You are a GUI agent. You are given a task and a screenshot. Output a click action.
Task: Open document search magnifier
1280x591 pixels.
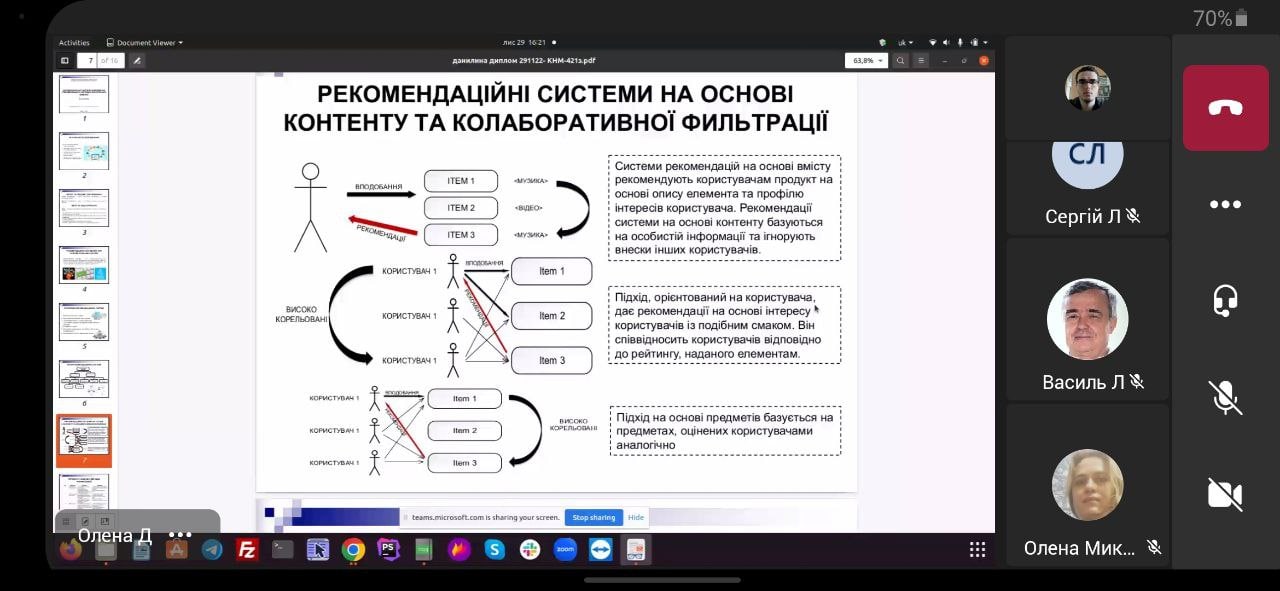(900, 60)
